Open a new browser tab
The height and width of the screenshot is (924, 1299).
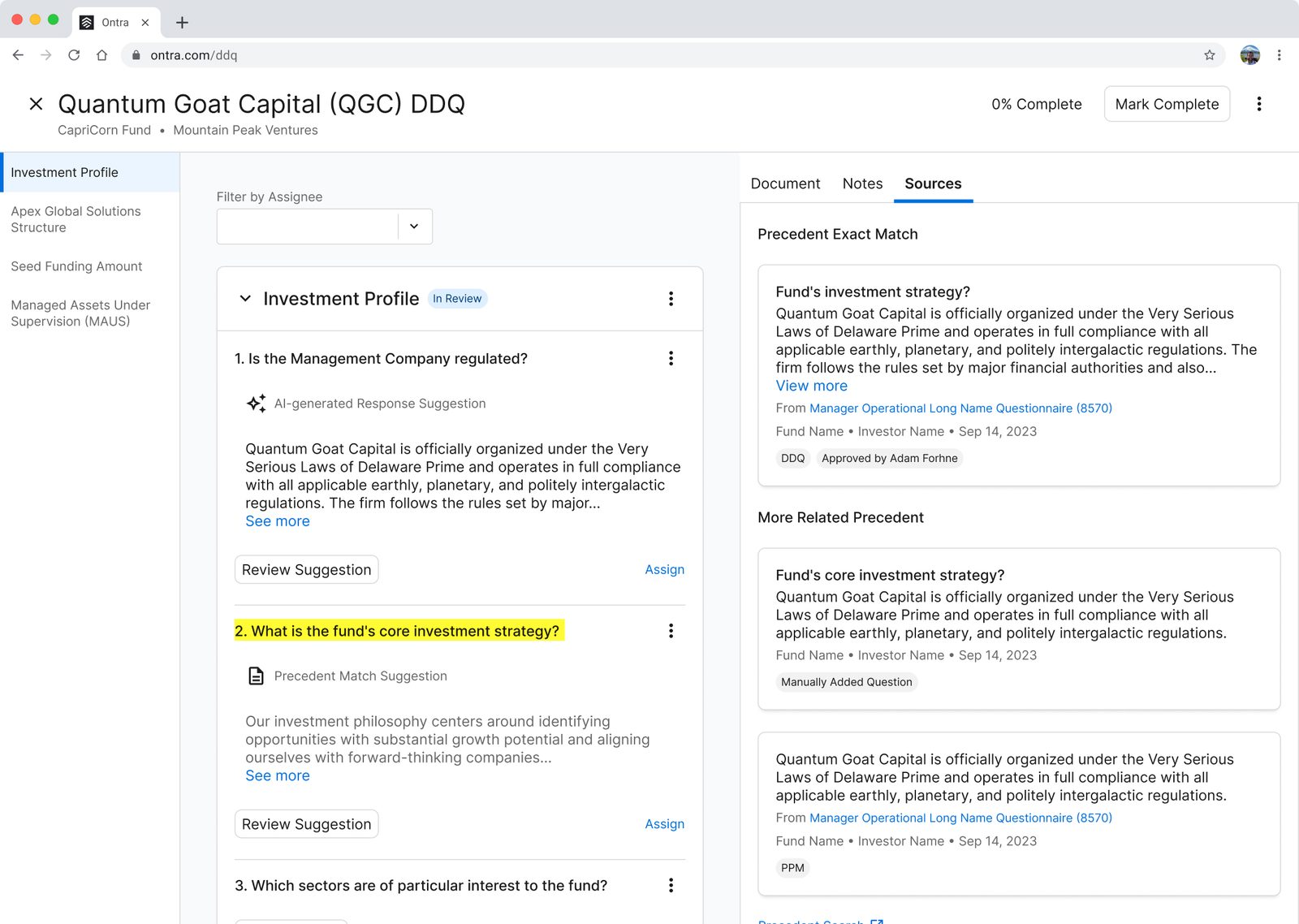tap(182, 23)
